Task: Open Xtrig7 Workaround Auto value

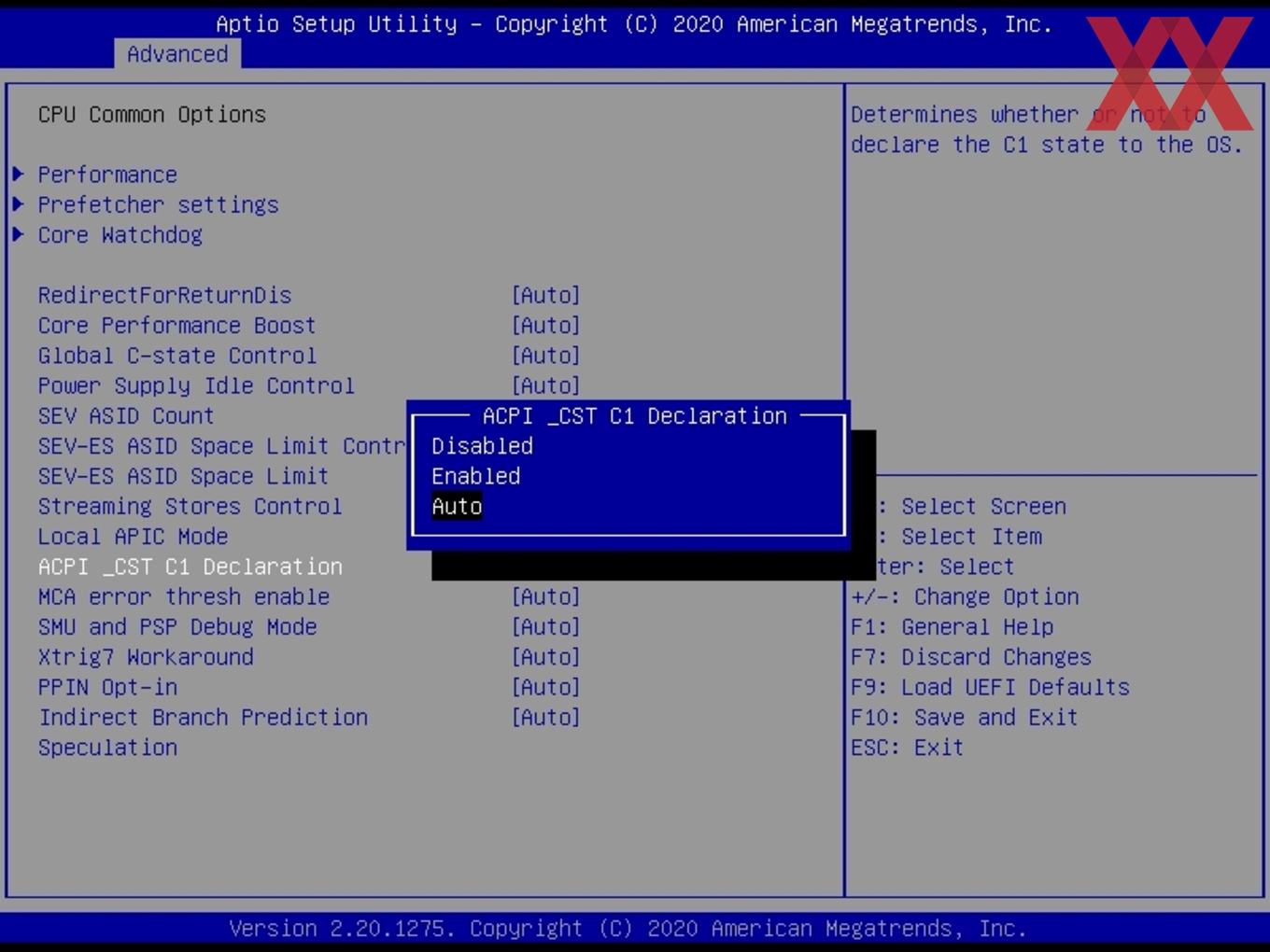Action: pos(545,657)
